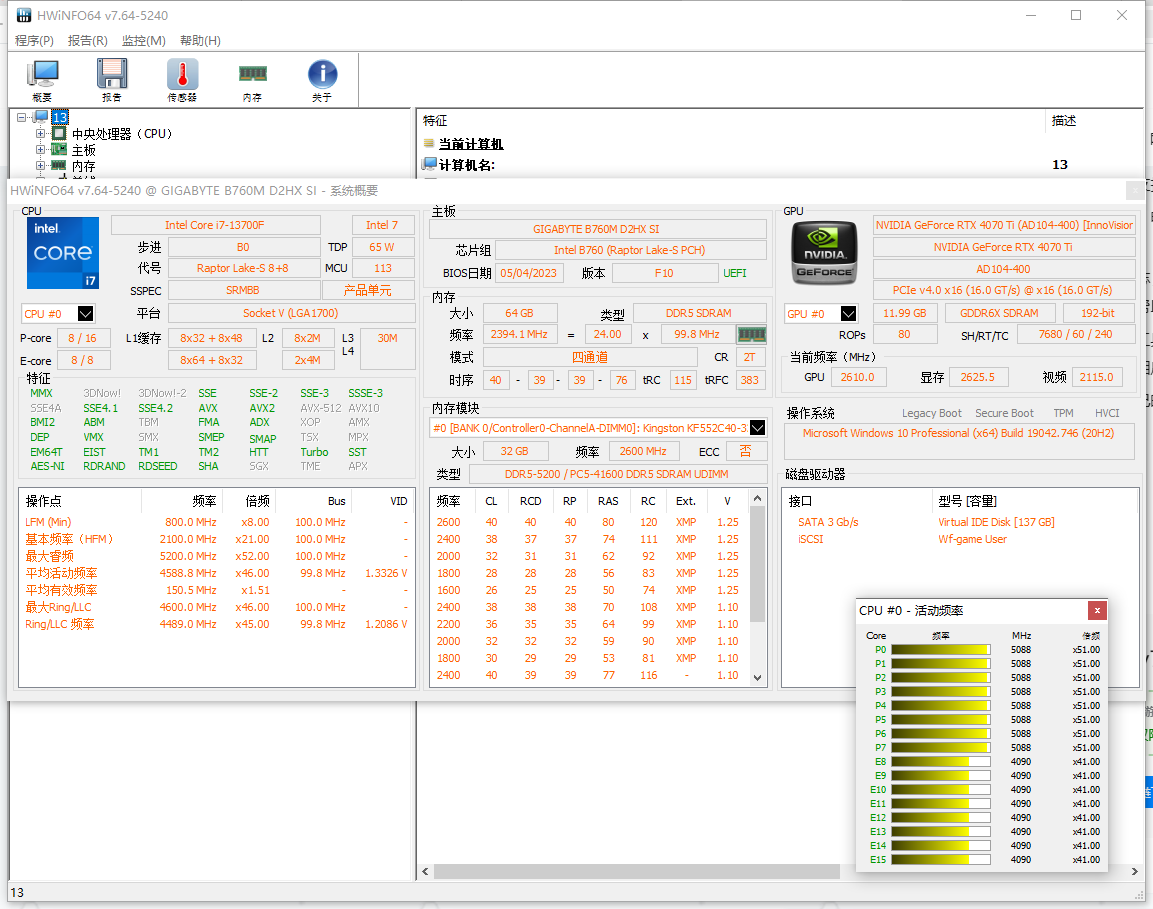Click the HWiNFO64 title bar app icon
This screenshot has height=909, width=1153.
click(x=24, y=15)
